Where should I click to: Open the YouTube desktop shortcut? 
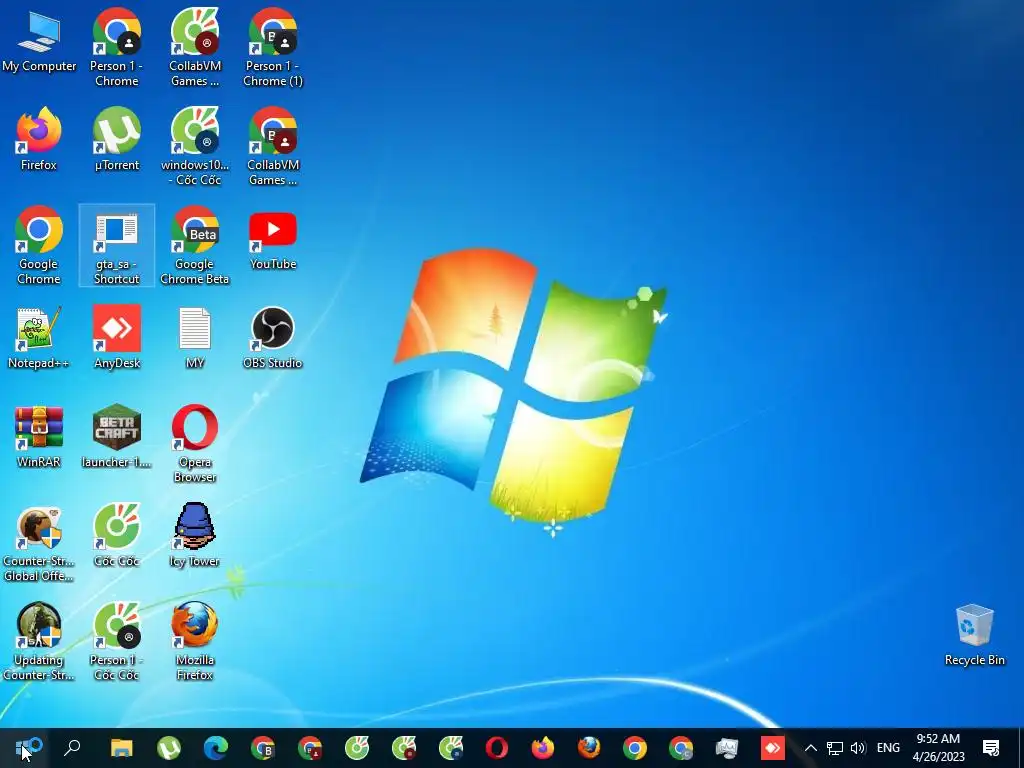coord(273,240)
